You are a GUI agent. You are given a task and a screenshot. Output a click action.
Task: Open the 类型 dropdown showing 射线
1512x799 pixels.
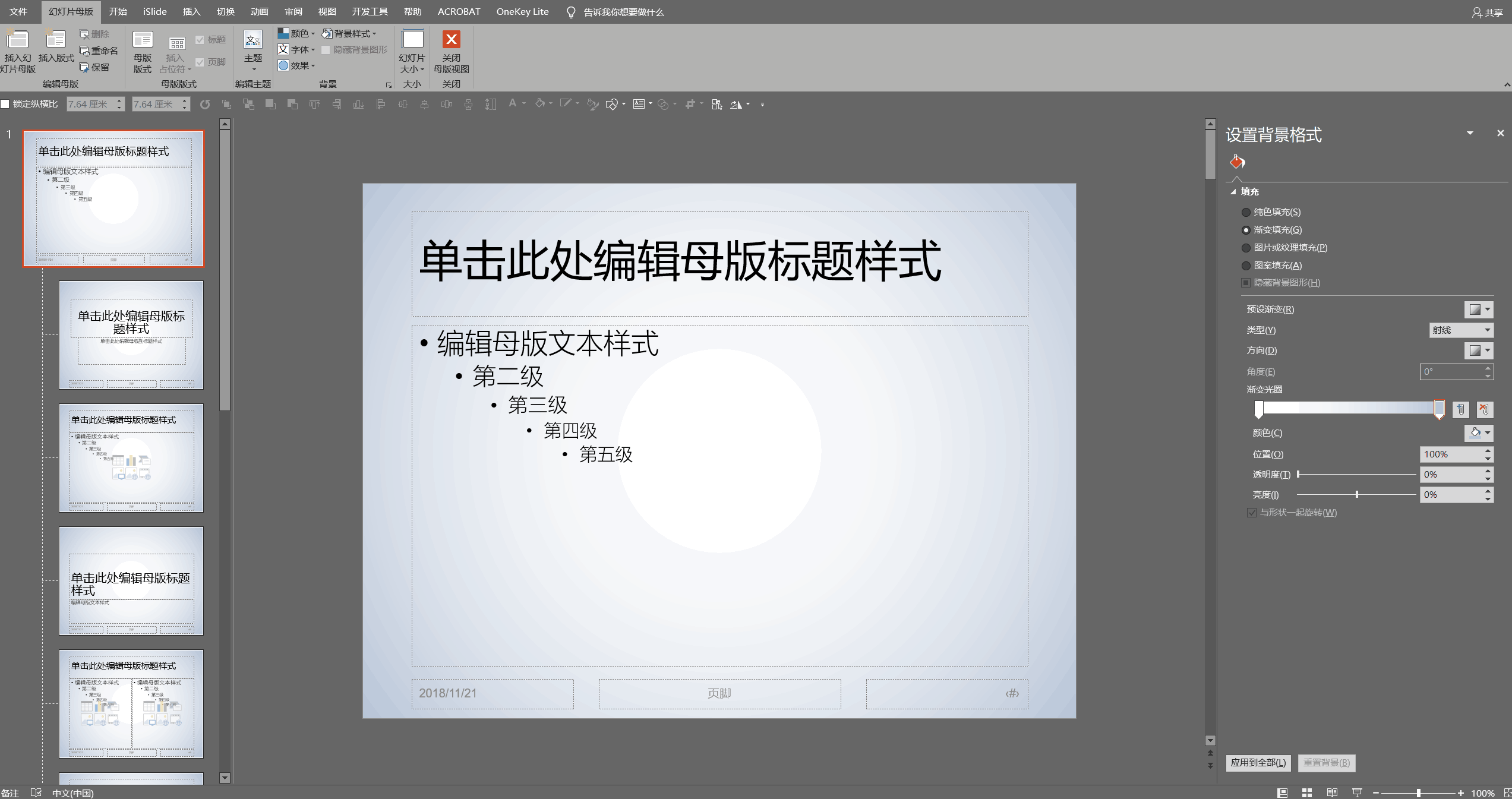(1461, 330)
